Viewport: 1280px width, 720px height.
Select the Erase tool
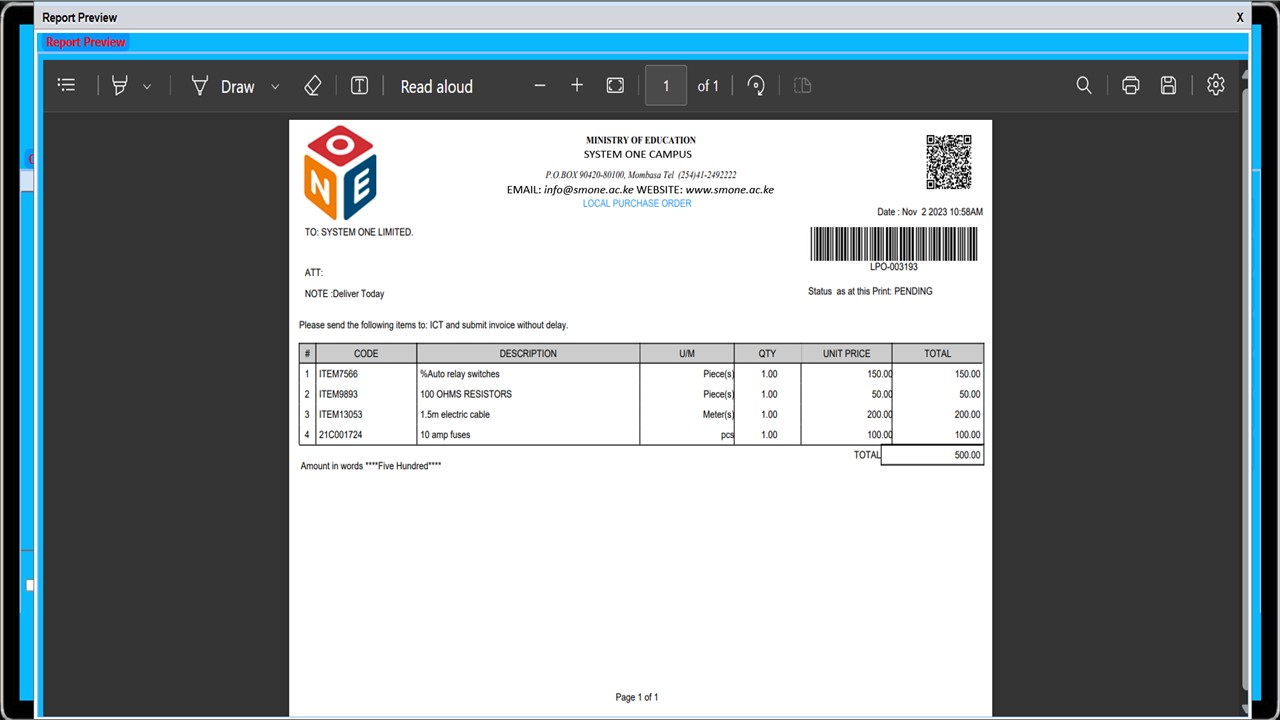pos(312,86)
